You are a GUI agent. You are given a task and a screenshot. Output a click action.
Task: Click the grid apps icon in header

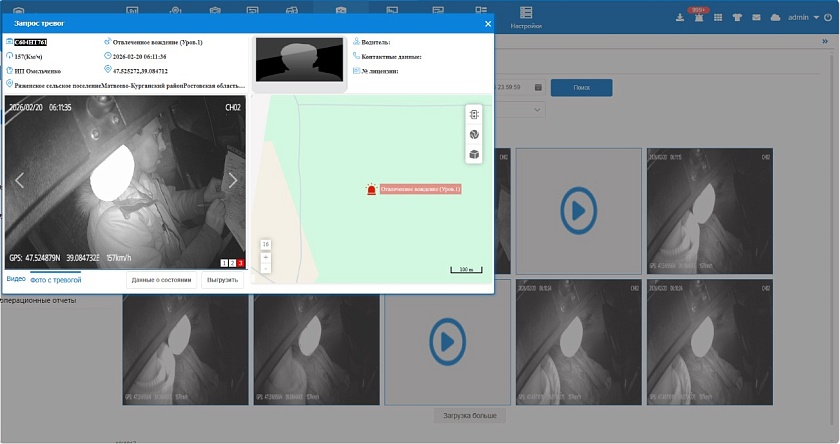point(718,17)
